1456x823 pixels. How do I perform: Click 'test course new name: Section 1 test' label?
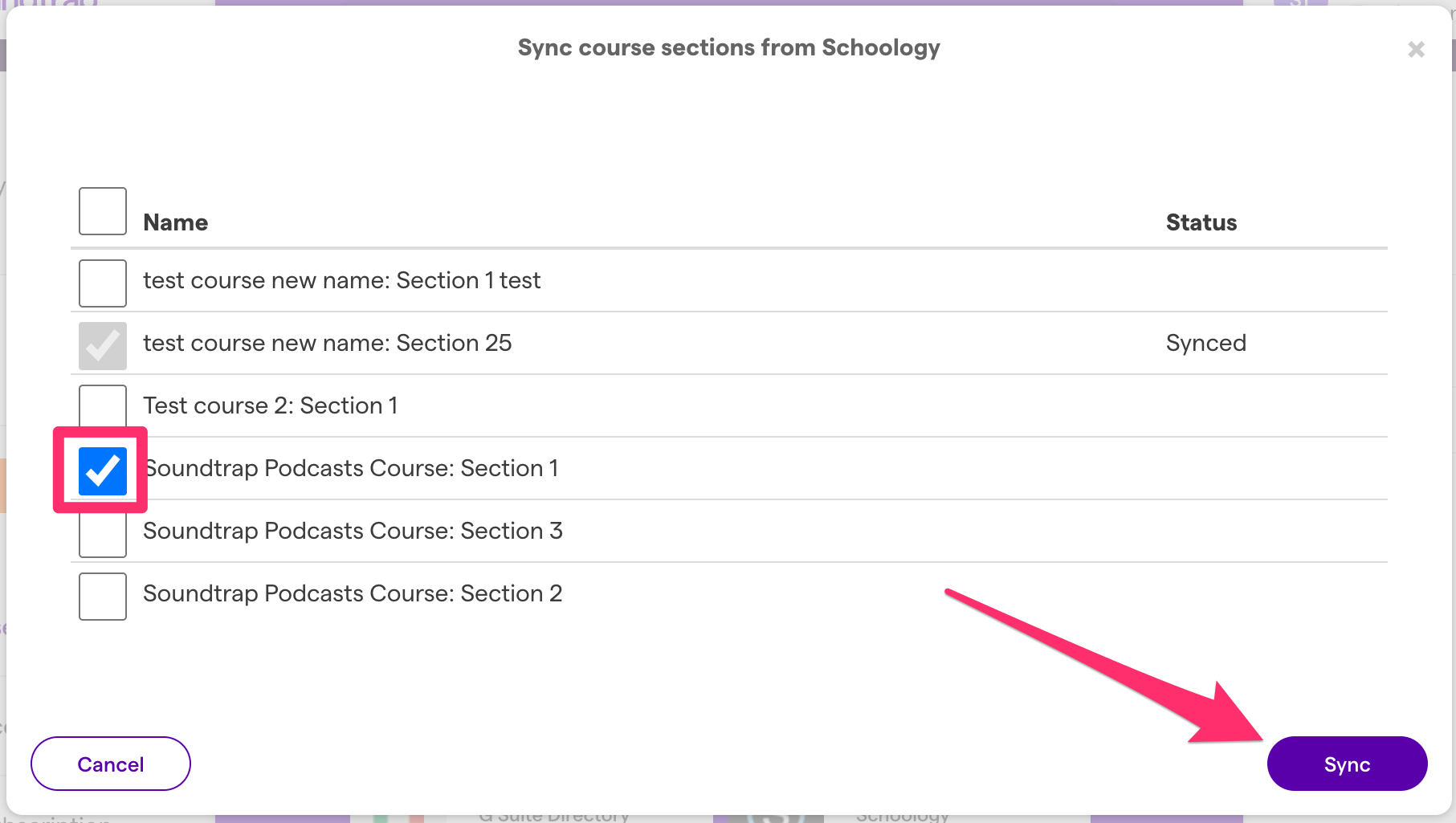(x=341, y=280)
